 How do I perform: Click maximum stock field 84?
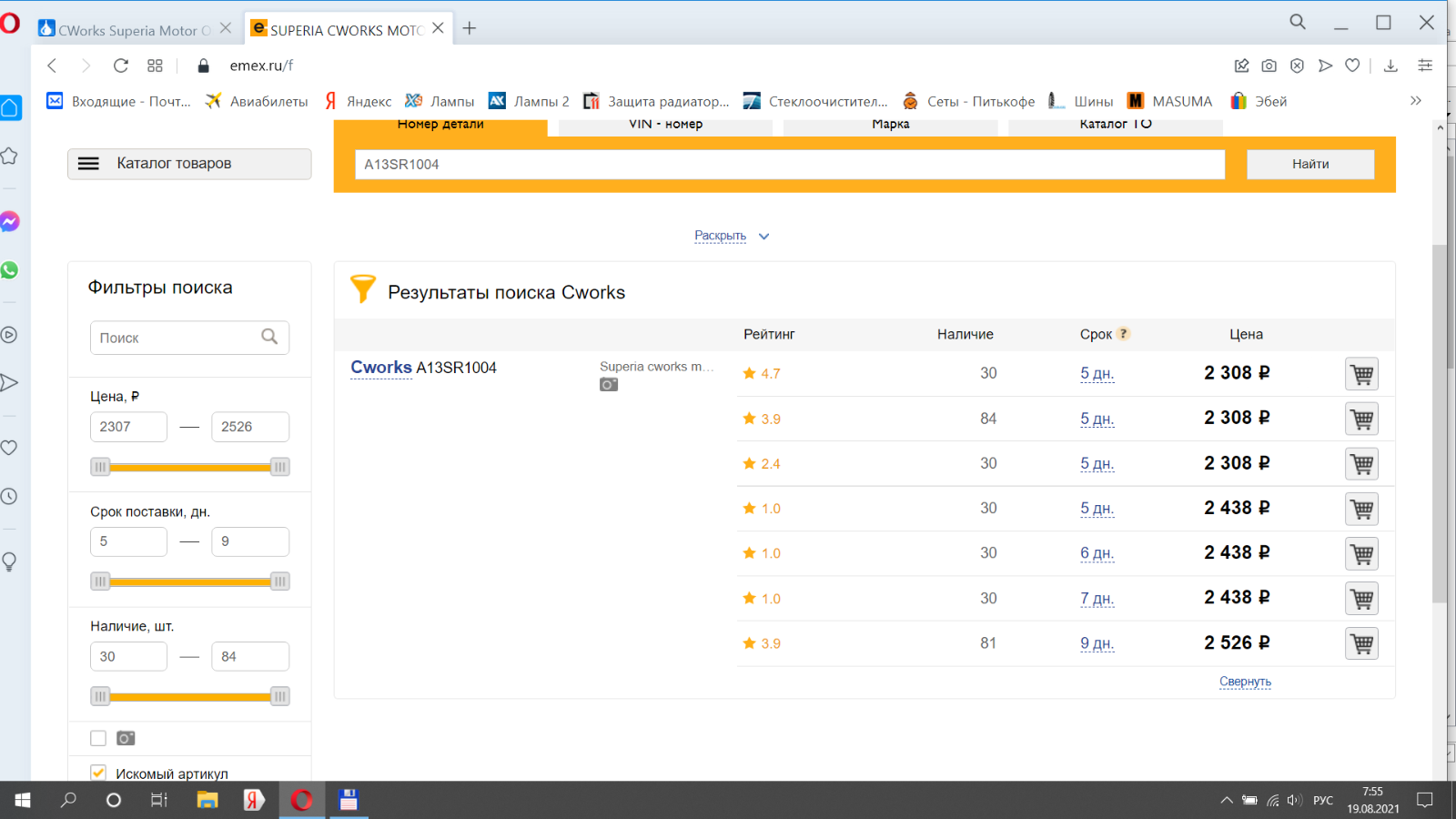tap(250, 656)
